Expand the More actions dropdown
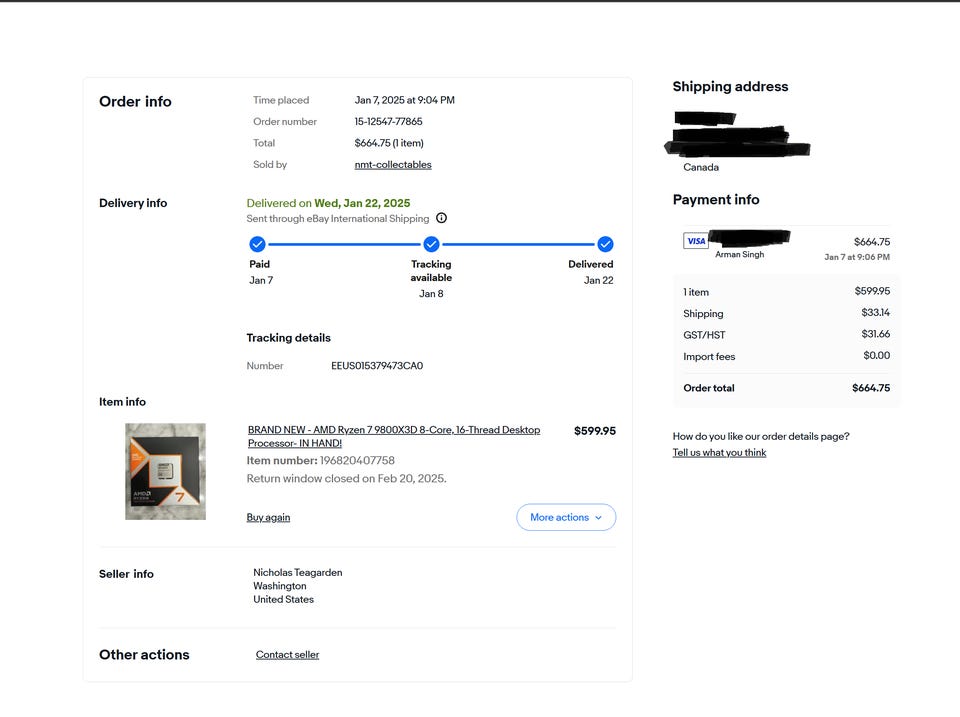 [x=566, y=517]
